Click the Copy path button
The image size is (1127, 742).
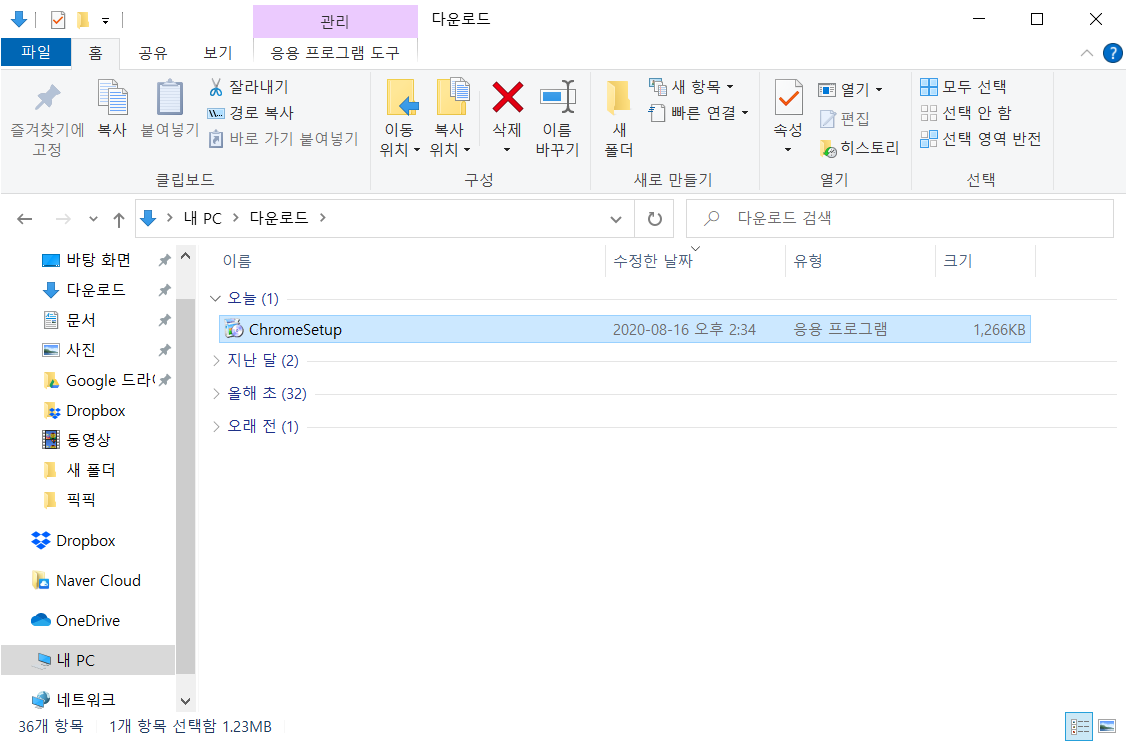pos(251,113)
